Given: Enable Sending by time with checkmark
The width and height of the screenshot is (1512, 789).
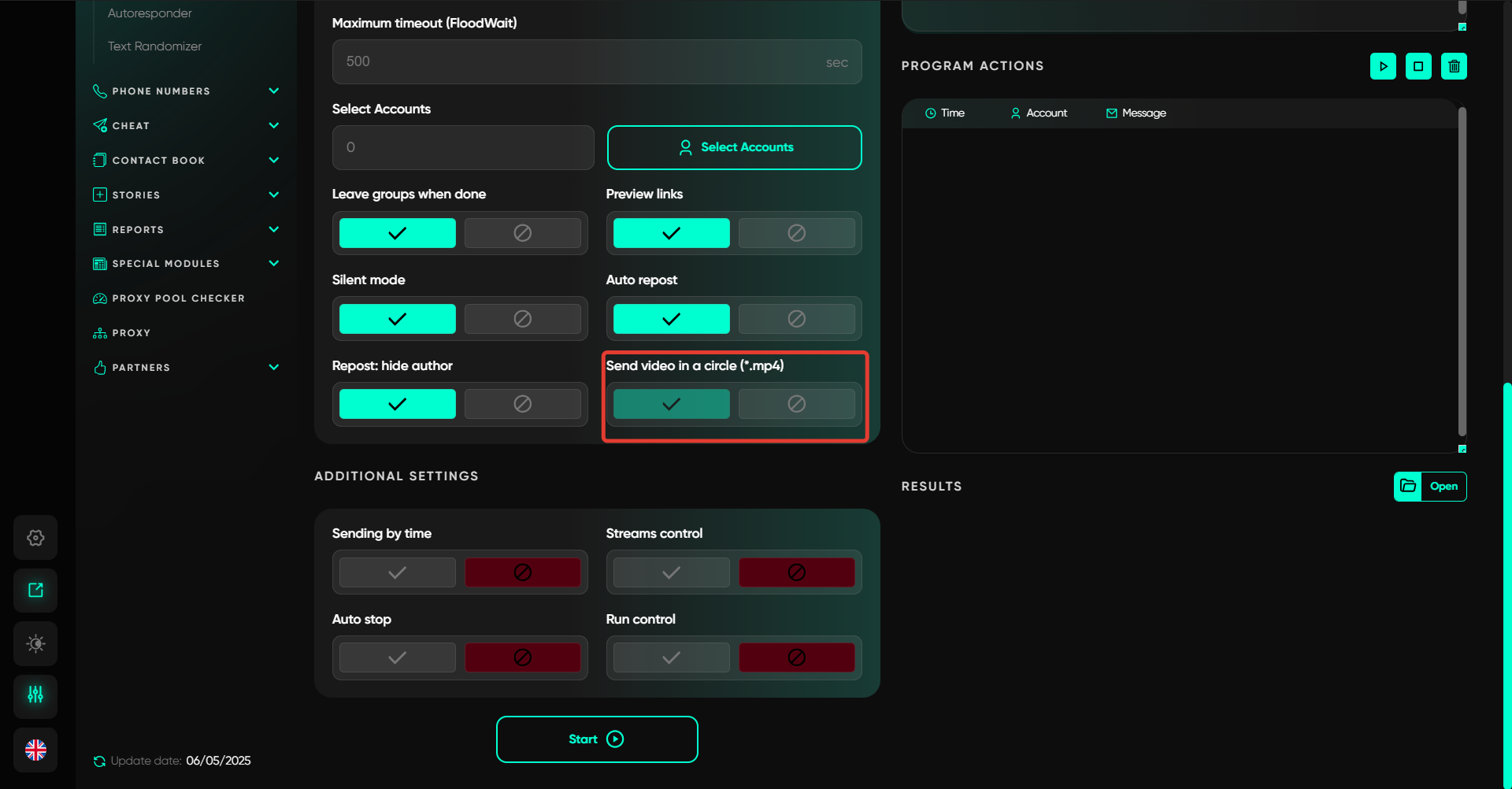Looking at the screenshot, I should tap(397, 572).
